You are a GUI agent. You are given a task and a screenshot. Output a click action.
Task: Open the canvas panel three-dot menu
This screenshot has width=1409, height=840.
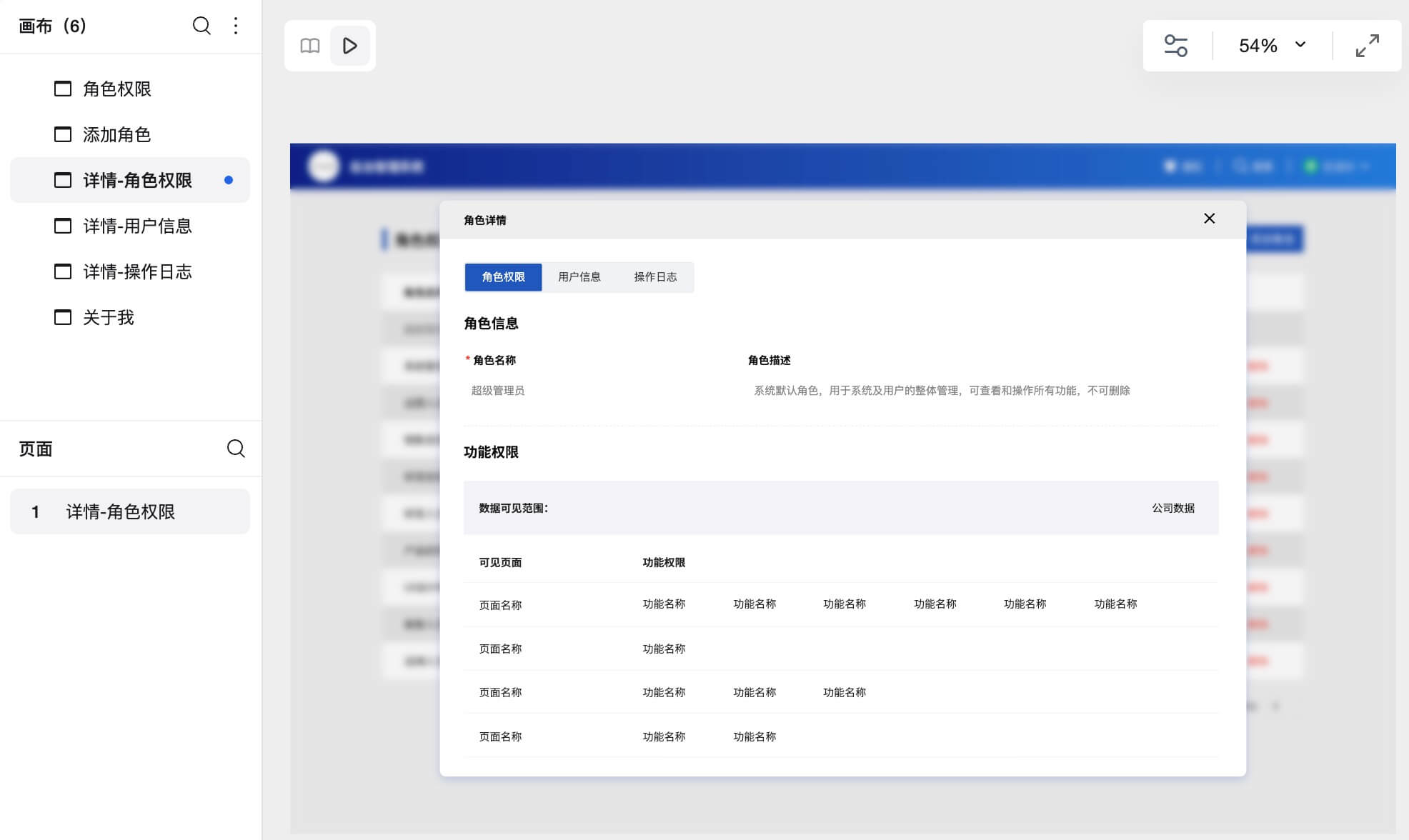[x=236, y=26]
